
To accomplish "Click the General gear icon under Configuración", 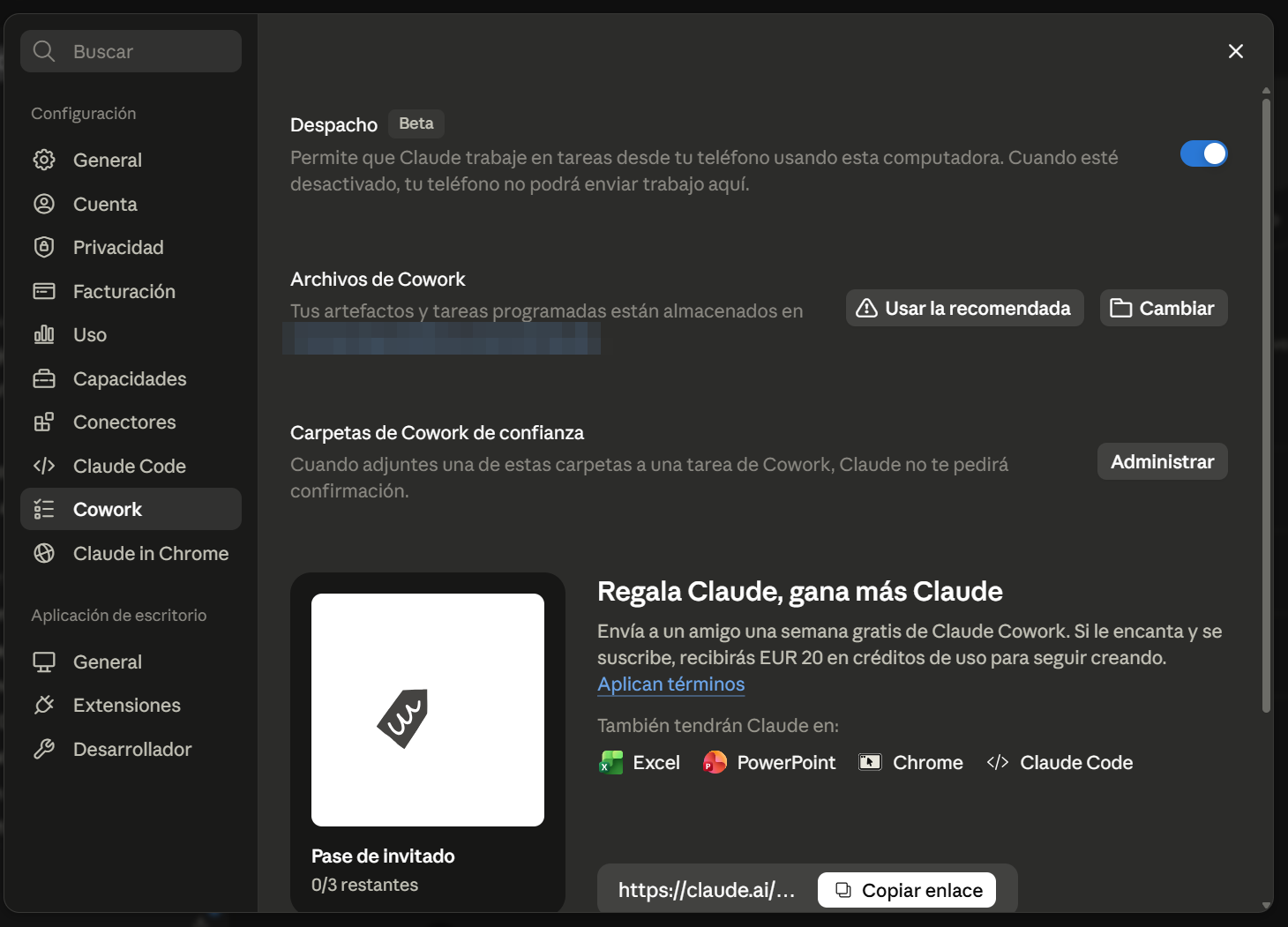I will coord(44,160).
